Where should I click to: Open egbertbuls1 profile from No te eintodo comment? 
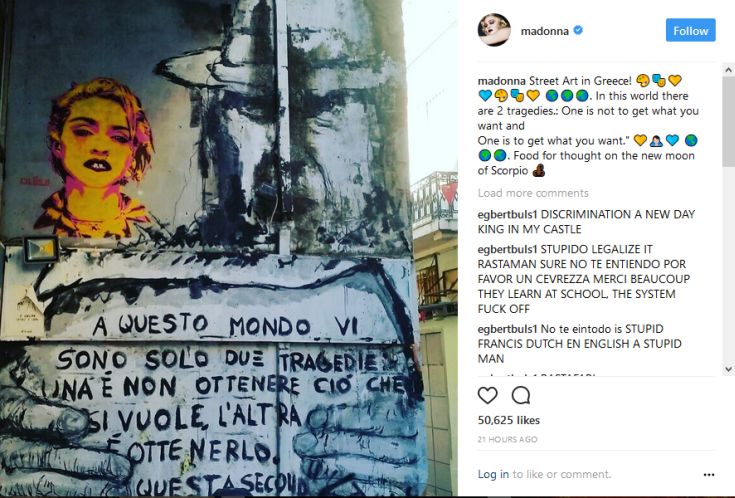coord(507,329)
